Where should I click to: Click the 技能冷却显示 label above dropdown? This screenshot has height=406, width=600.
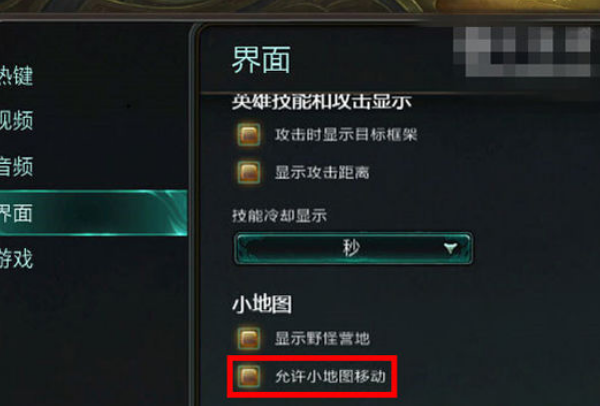(279, 215)
